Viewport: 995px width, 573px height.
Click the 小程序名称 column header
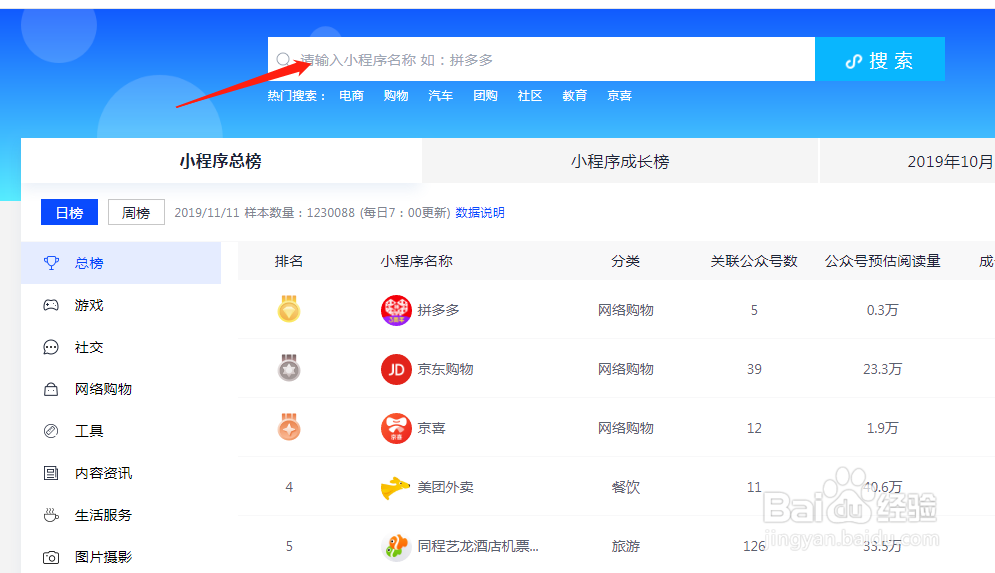point(416,261)
